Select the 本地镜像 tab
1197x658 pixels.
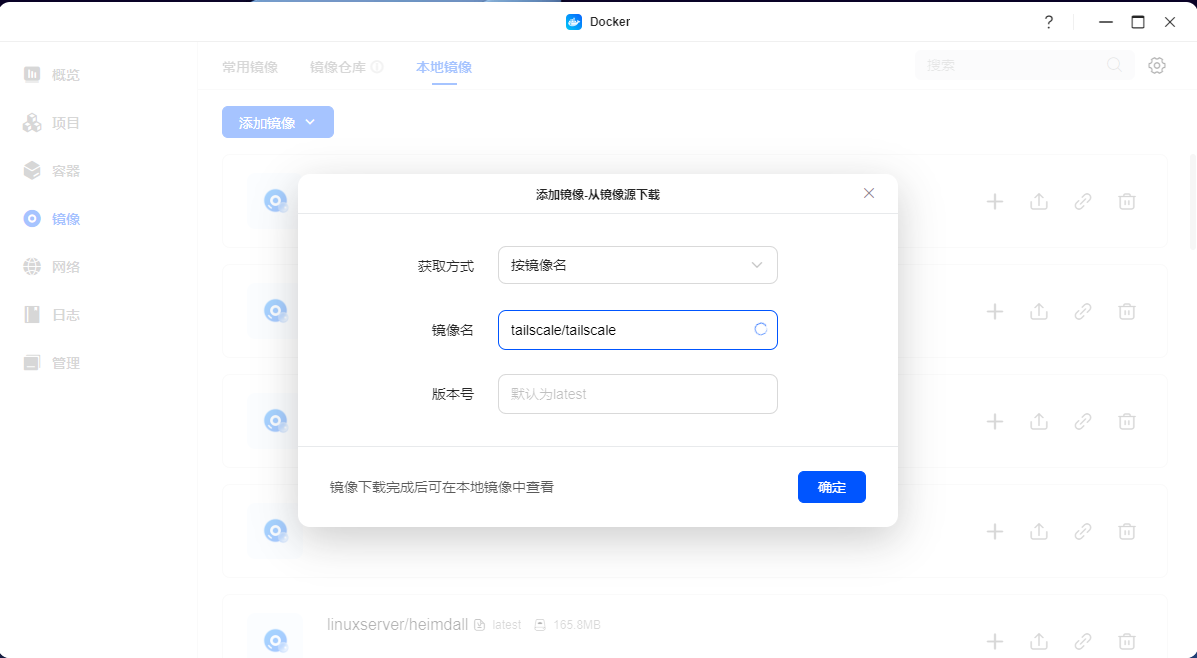coord(444,67)
